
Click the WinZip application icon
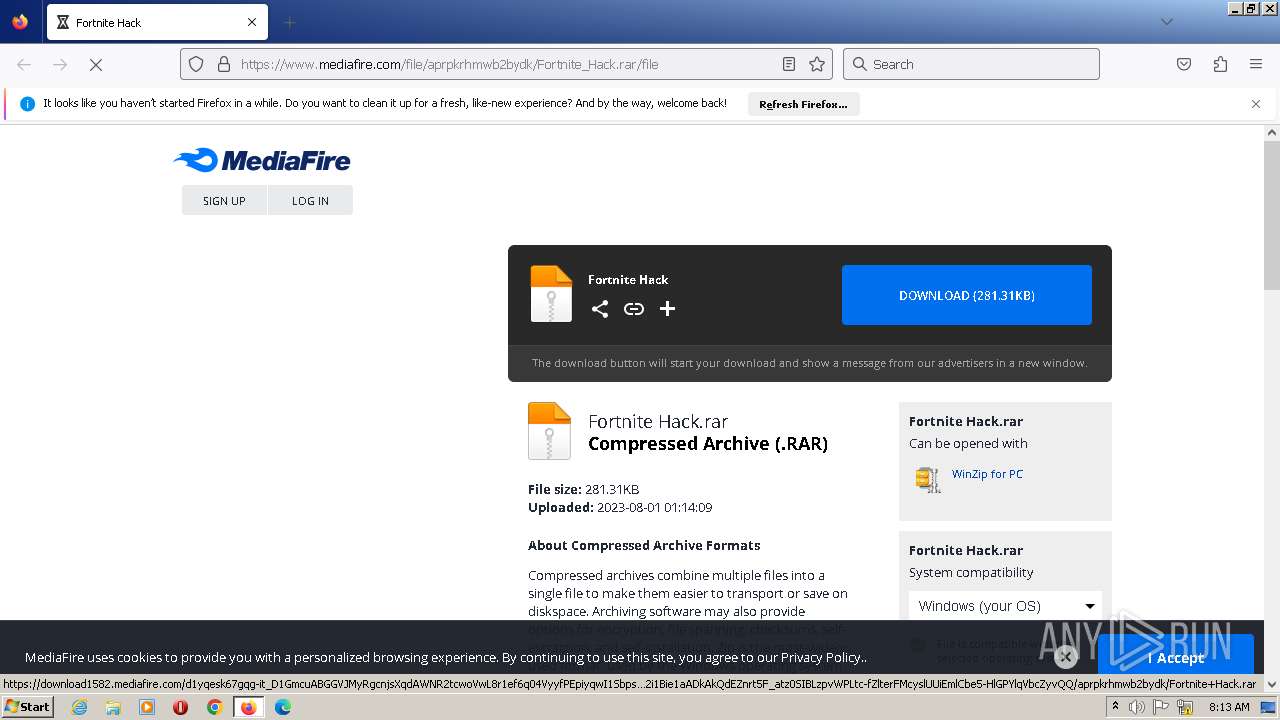coord(928,479)
